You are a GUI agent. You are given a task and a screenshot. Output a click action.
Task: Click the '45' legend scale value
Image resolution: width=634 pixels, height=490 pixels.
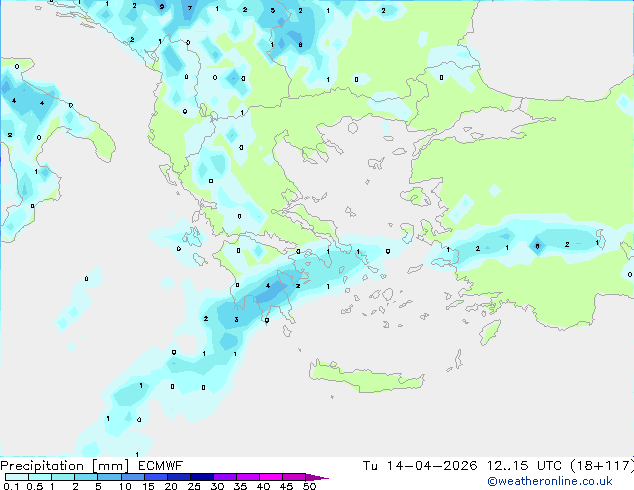tap(286, 486)
